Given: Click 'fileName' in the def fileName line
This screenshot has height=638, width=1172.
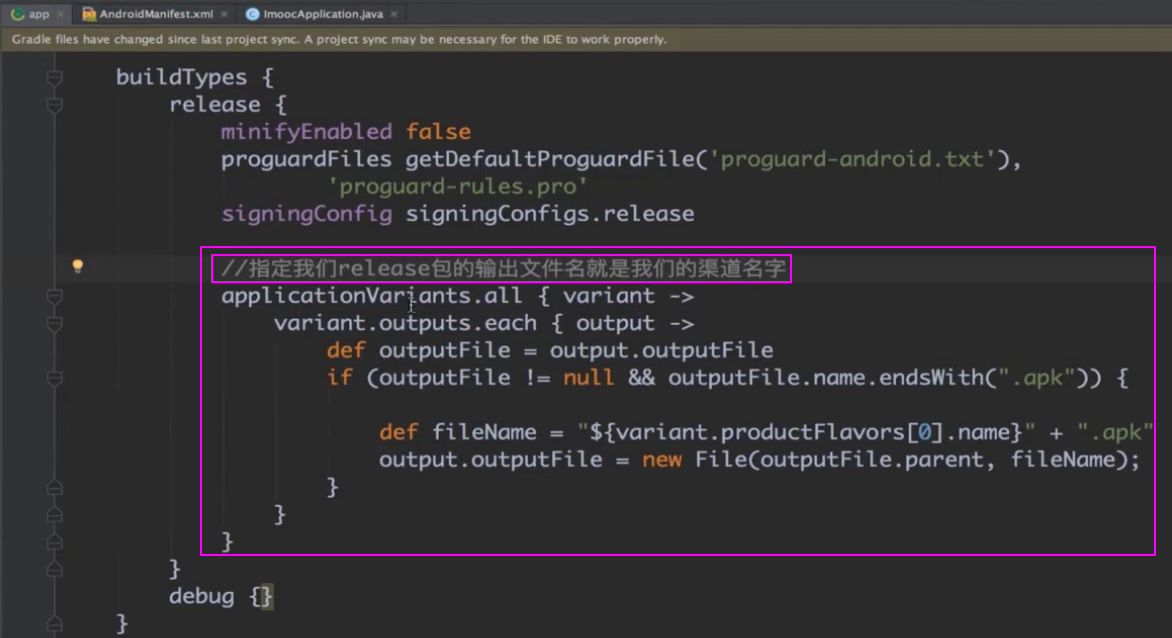Looking at the screenshot, I should coord(484,433).
